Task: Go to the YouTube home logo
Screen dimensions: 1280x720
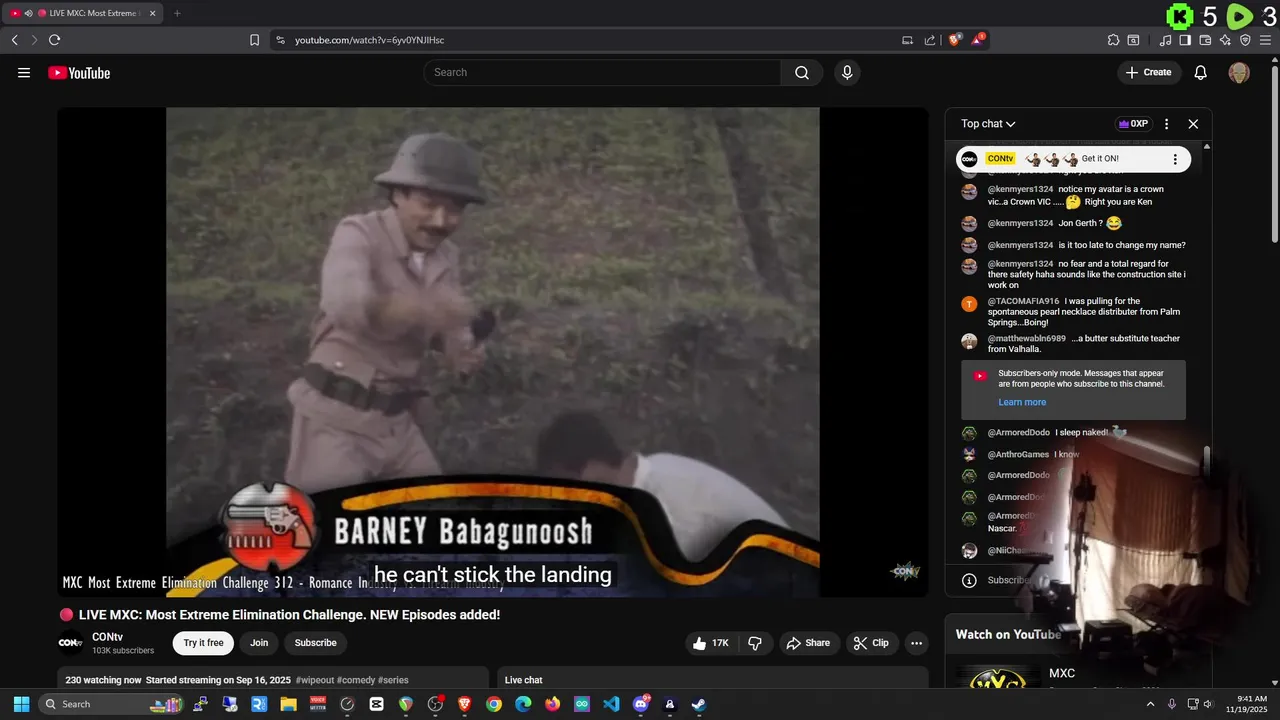Action: point(79,73)
